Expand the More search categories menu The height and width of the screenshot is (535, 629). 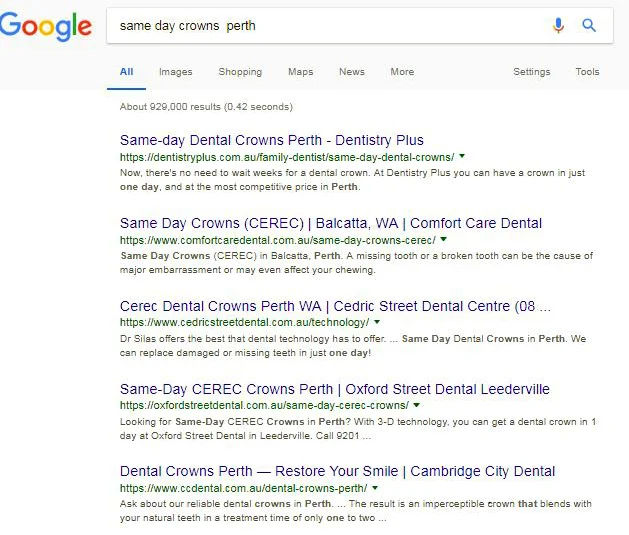(x=402, y=72)
